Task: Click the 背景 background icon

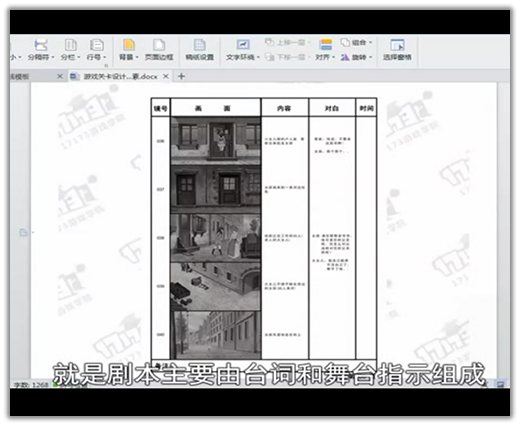Action: point(129,45)
